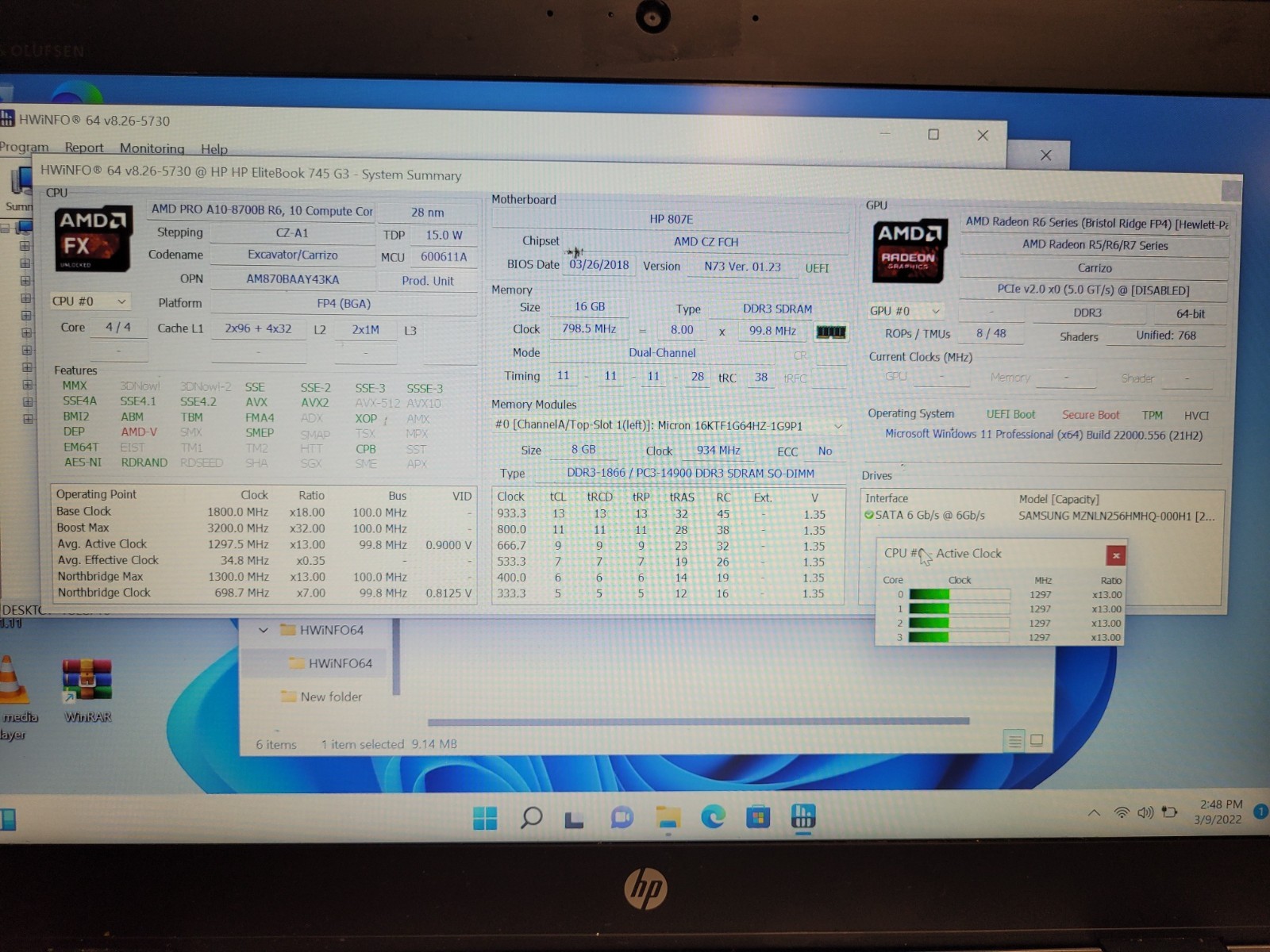The image size is (1270, 952).
Task: Click the Dual-Channel memory mode value
Action: (662, 353)
